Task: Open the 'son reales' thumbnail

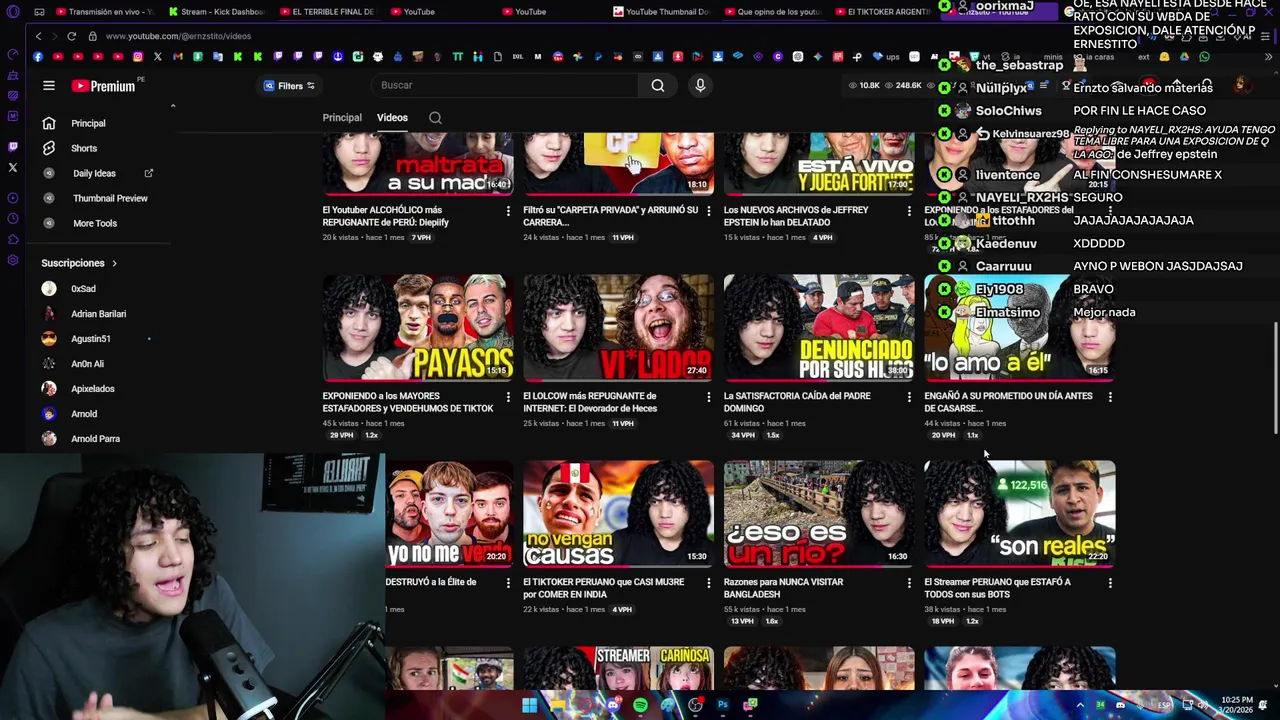Action: (1019, 513)
